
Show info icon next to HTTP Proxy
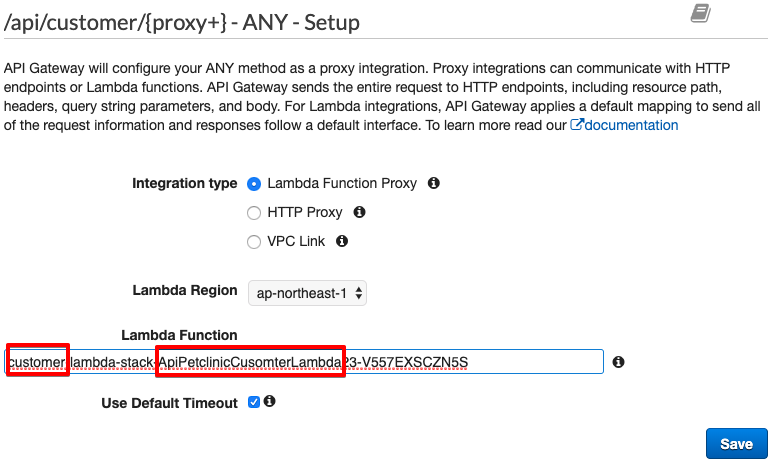tap(359, 212)
